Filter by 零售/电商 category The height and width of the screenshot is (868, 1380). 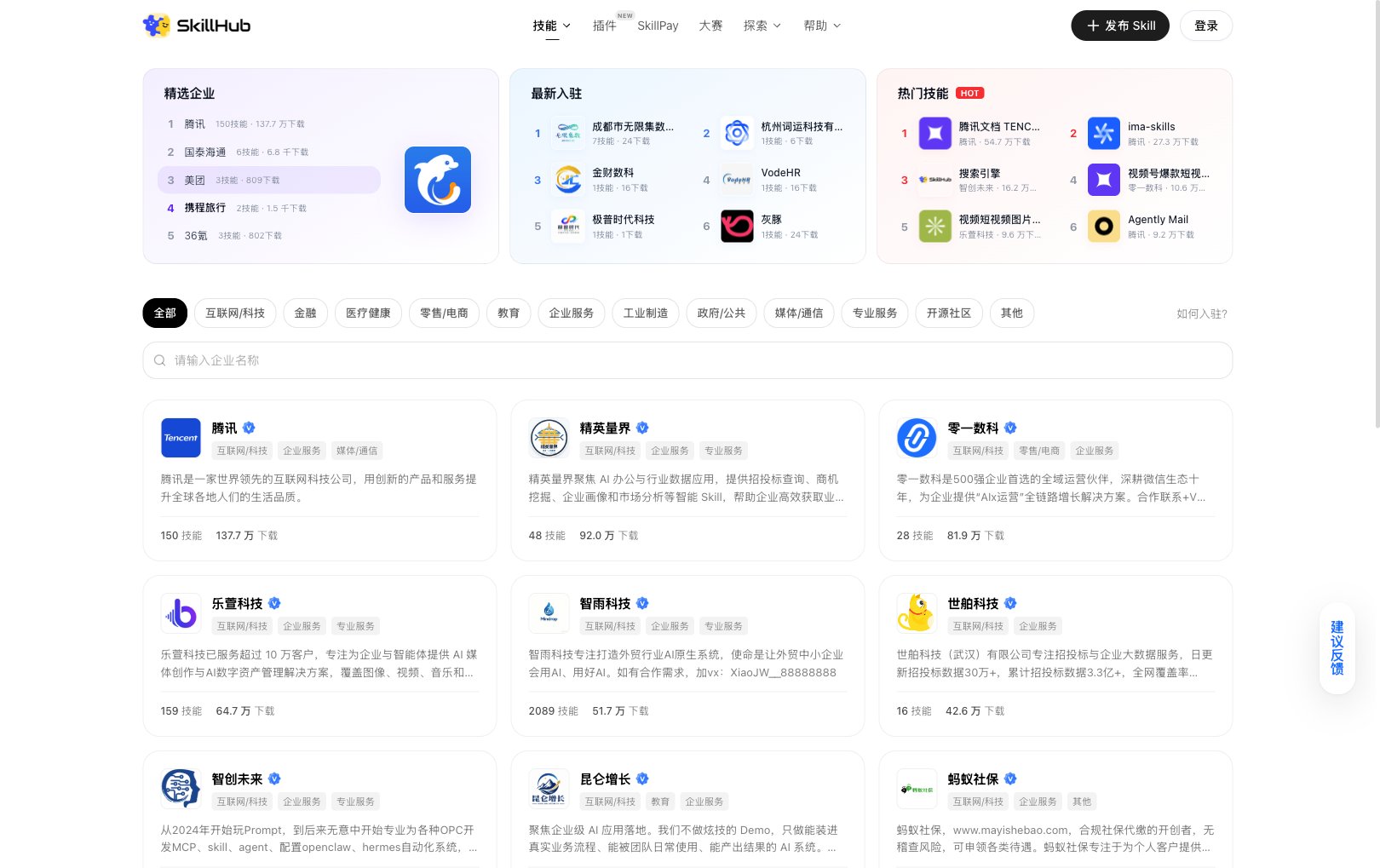(444, 313)
